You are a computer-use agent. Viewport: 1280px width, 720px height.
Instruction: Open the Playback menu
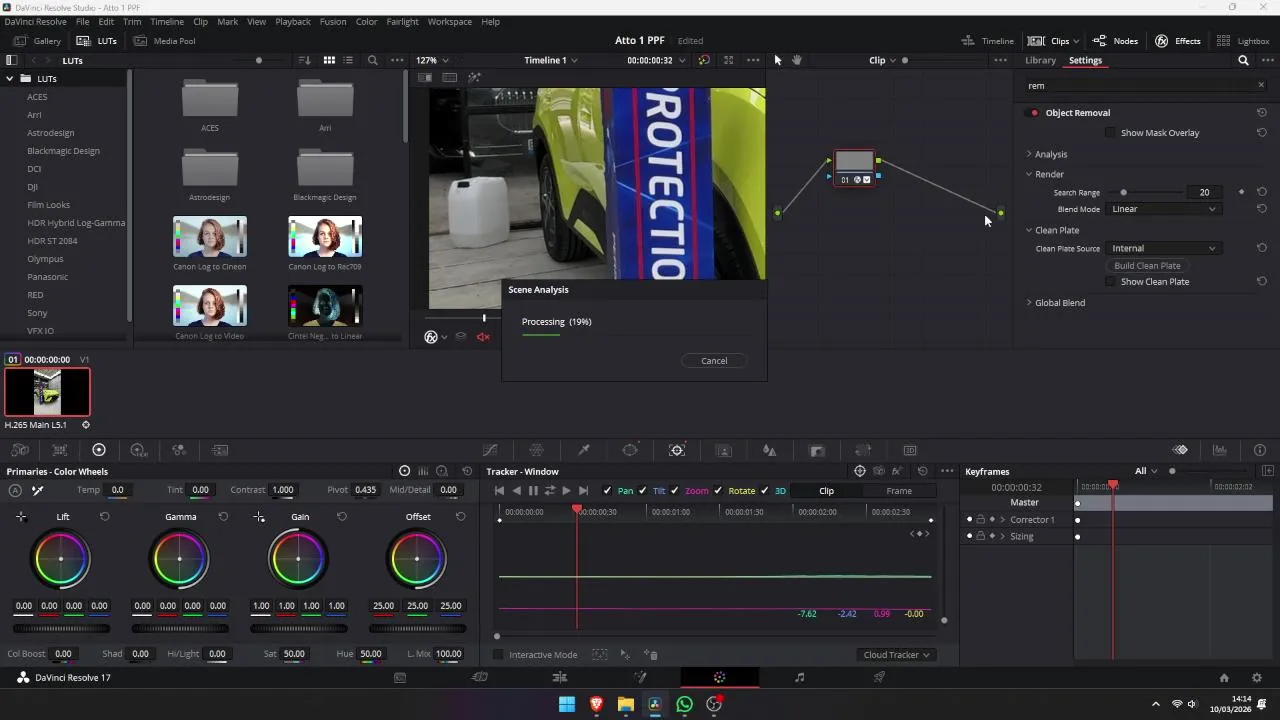pos(293,21)
